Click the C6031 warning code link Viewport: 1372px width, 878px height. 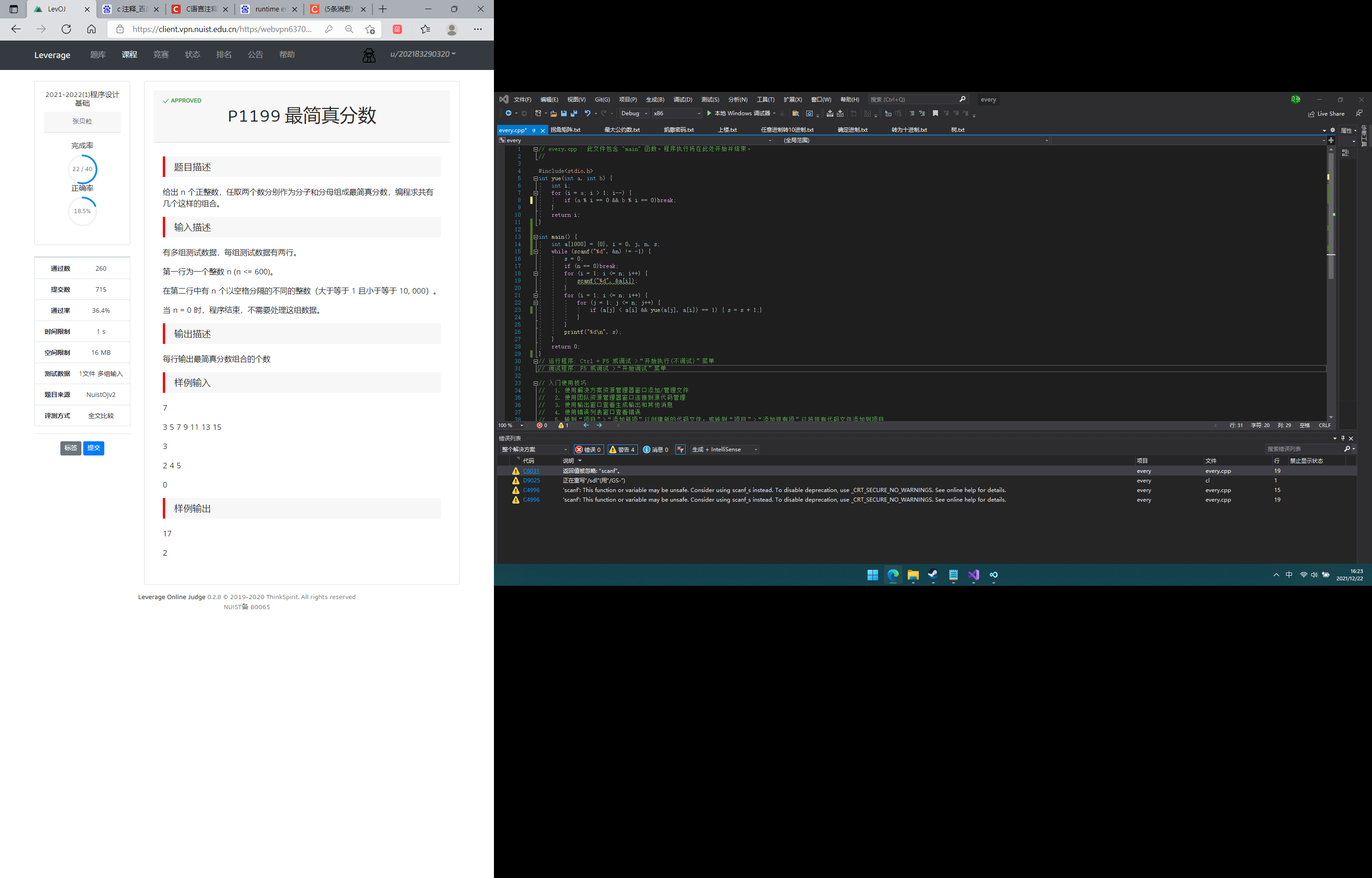coord(531,471)
